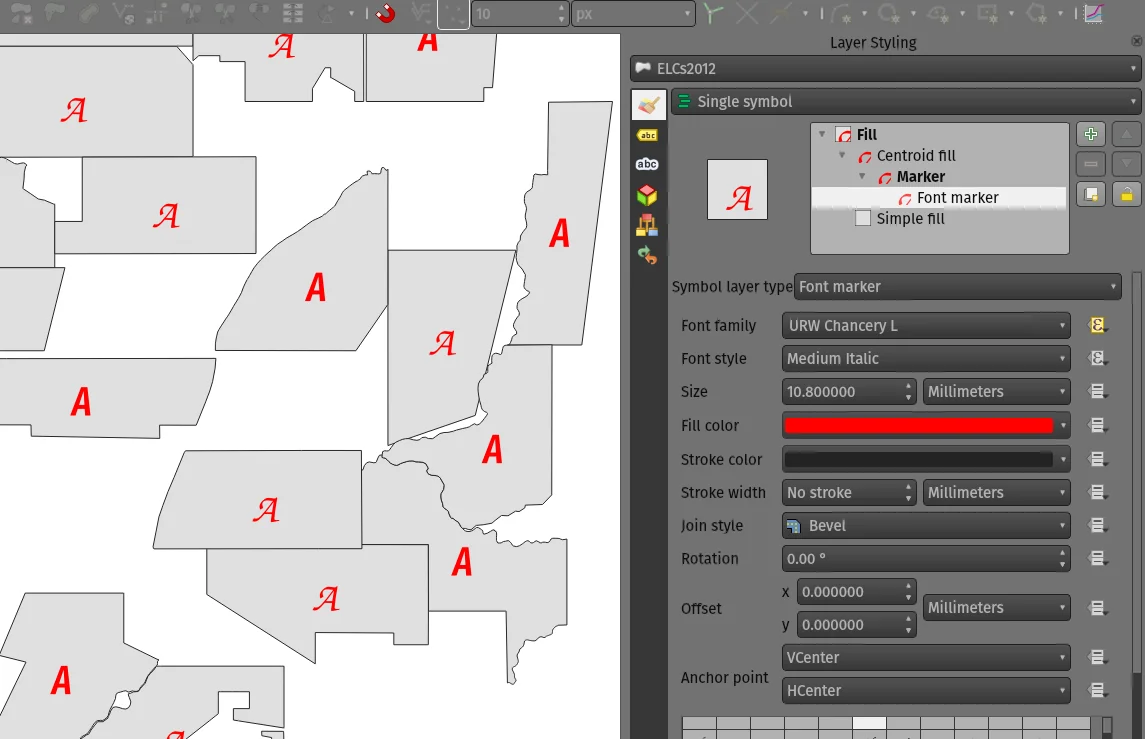Screen dimensions: 1145x739
Task: Click the red Fill color swatch
Action: (918, 426)
